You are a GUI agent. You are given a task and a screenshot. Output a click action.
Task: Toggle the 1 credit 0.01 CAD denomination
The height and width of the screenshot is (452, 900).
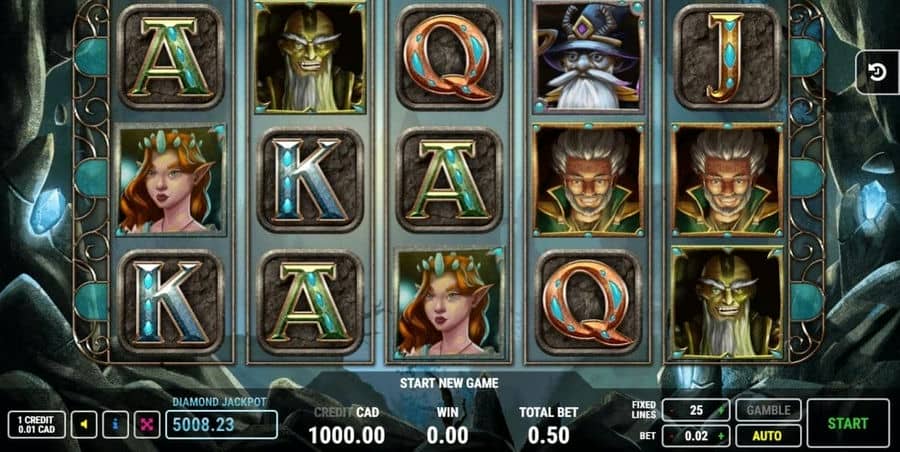coord(36,424)
